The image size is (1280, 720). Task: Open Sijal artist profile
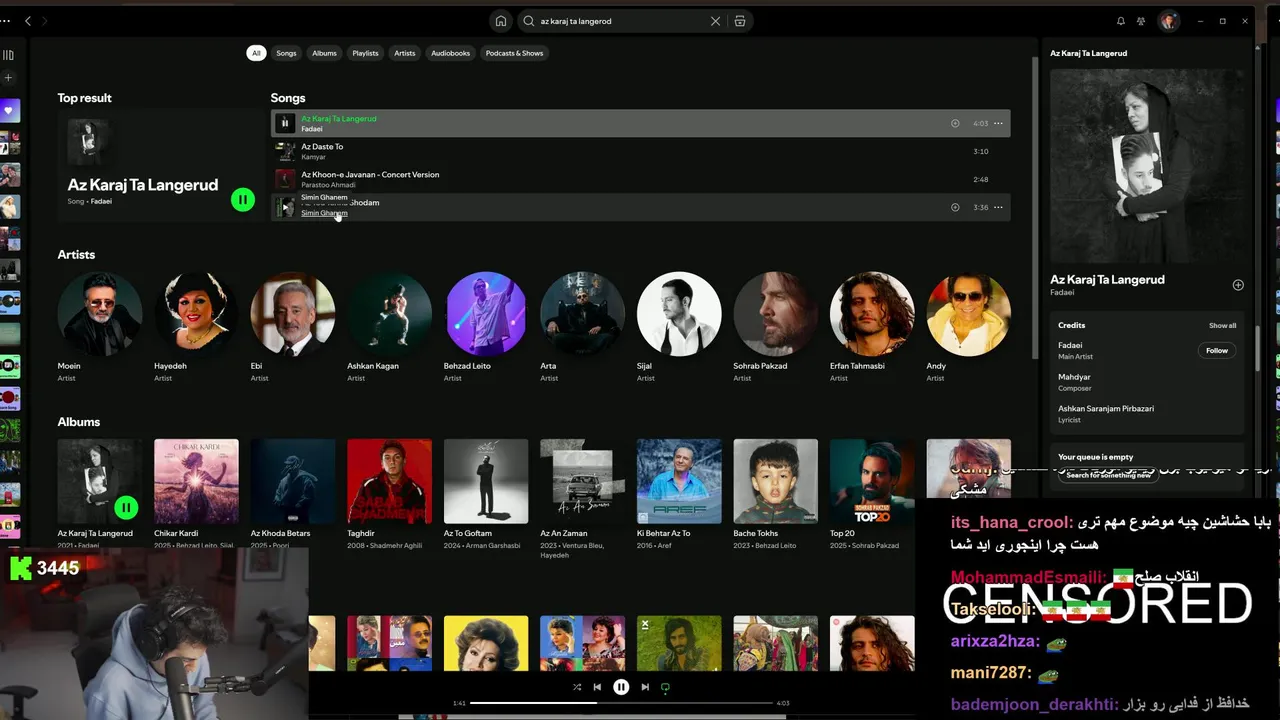pyautogui.click(x=679, y=314)
